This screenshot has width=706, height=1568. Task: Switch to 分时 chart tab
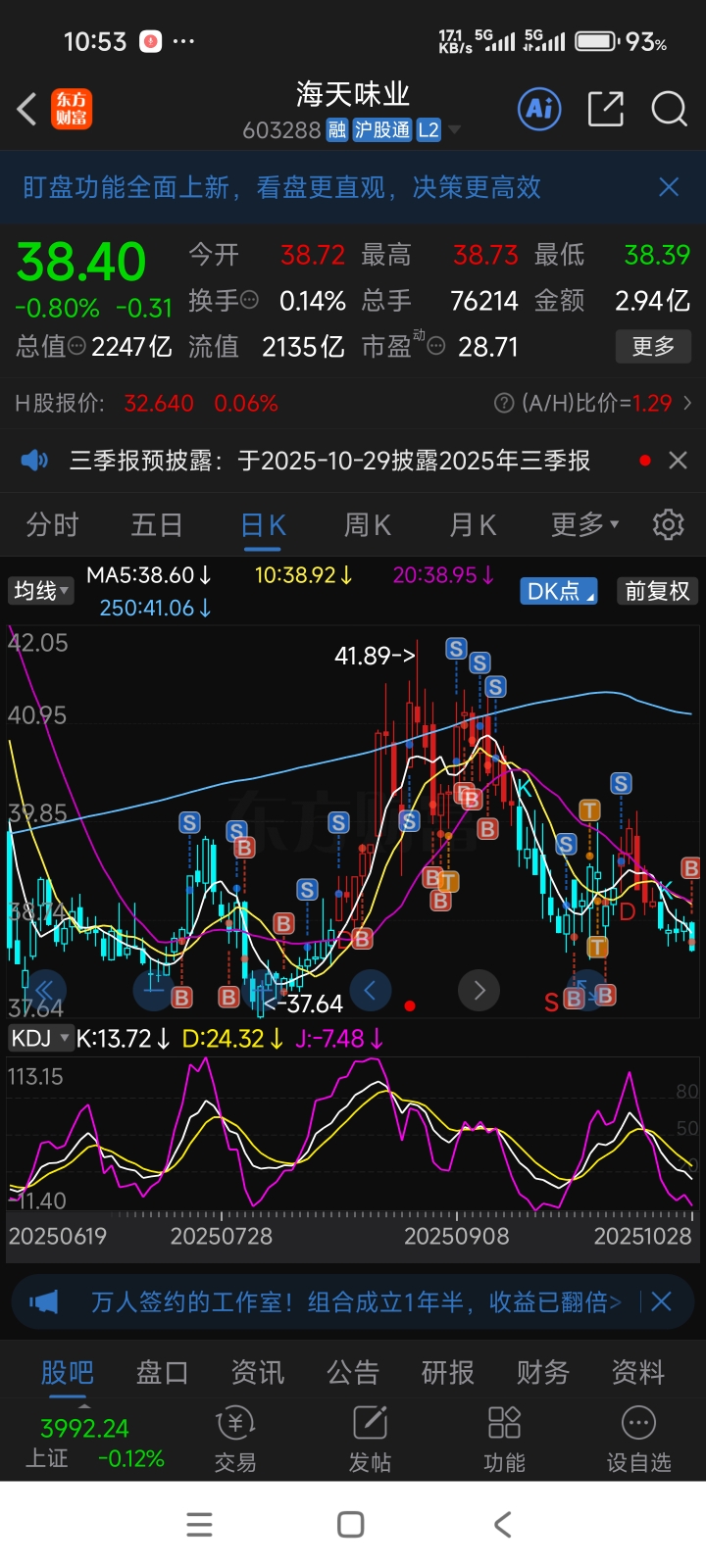click(52, 524)
